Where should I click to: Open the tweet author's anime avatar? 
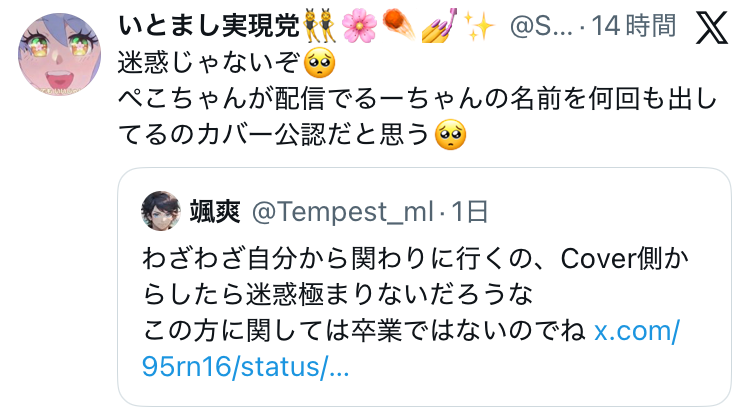[59, 54]
